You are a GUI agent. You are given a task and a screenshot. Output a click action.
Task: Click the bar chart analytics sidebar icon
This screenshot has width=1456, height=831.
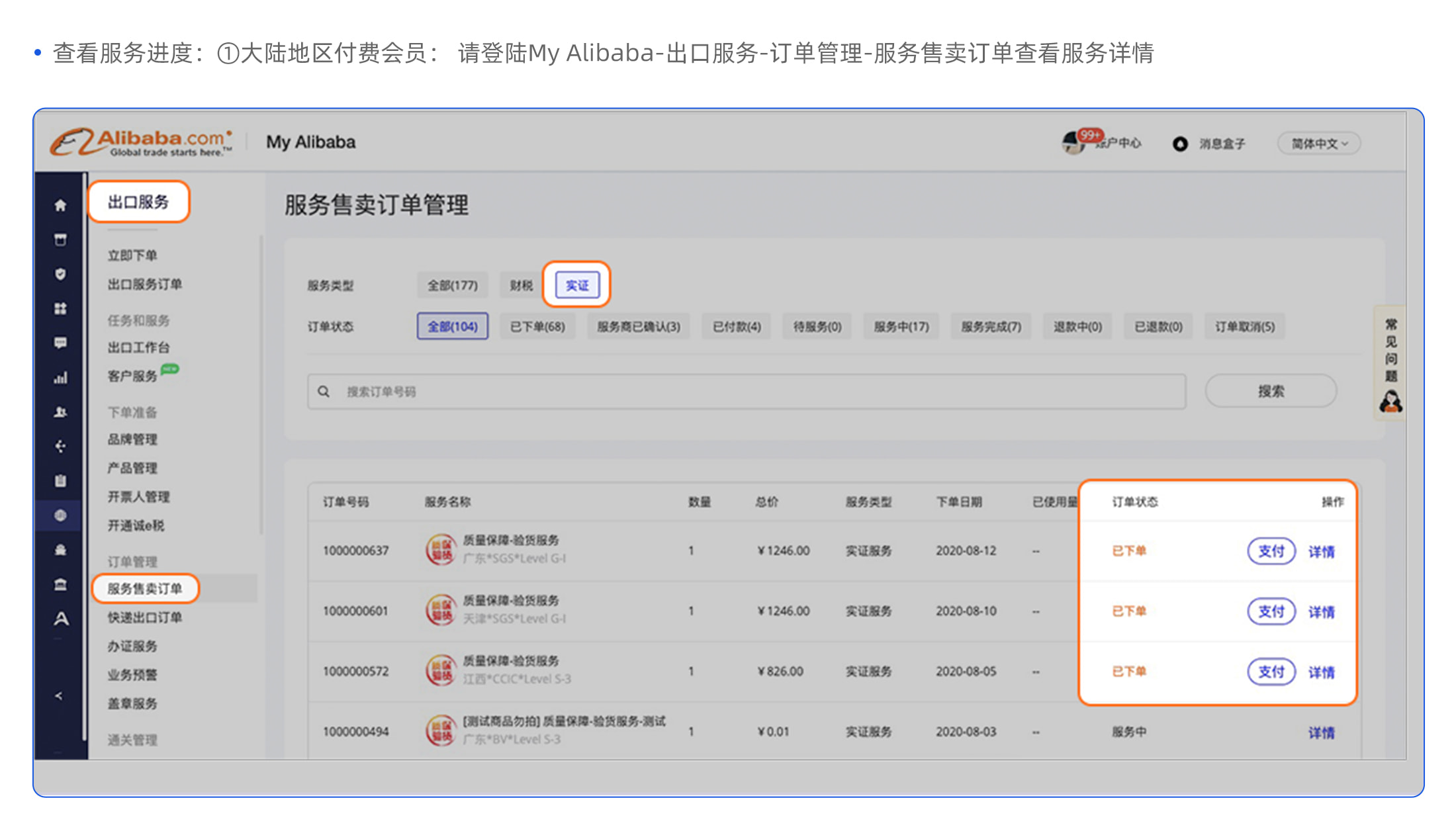[60, 378]
